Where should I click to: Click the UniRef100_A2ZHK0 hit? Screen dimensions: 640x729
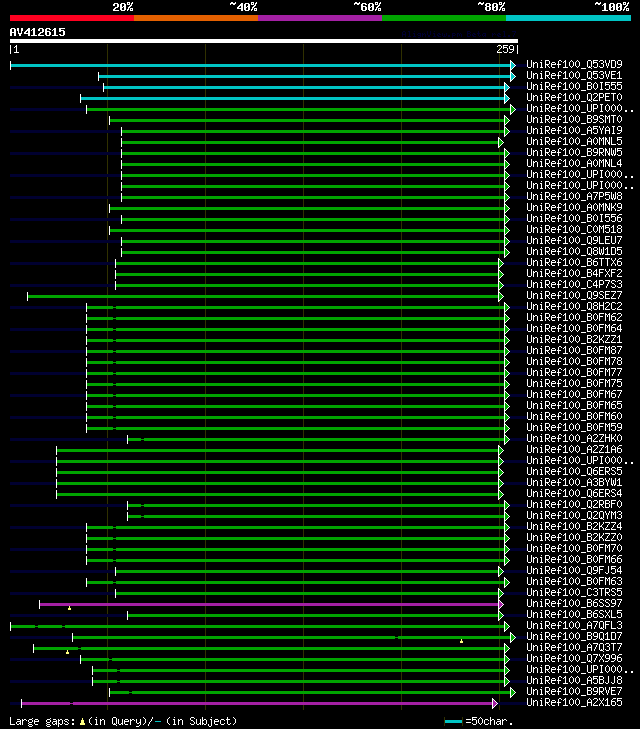click(x=574, y=438)
